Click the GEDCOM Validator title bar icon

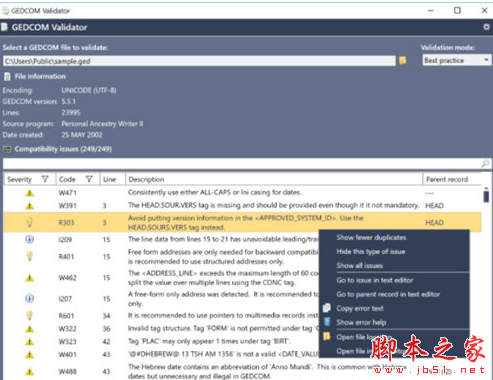point(5,11)
